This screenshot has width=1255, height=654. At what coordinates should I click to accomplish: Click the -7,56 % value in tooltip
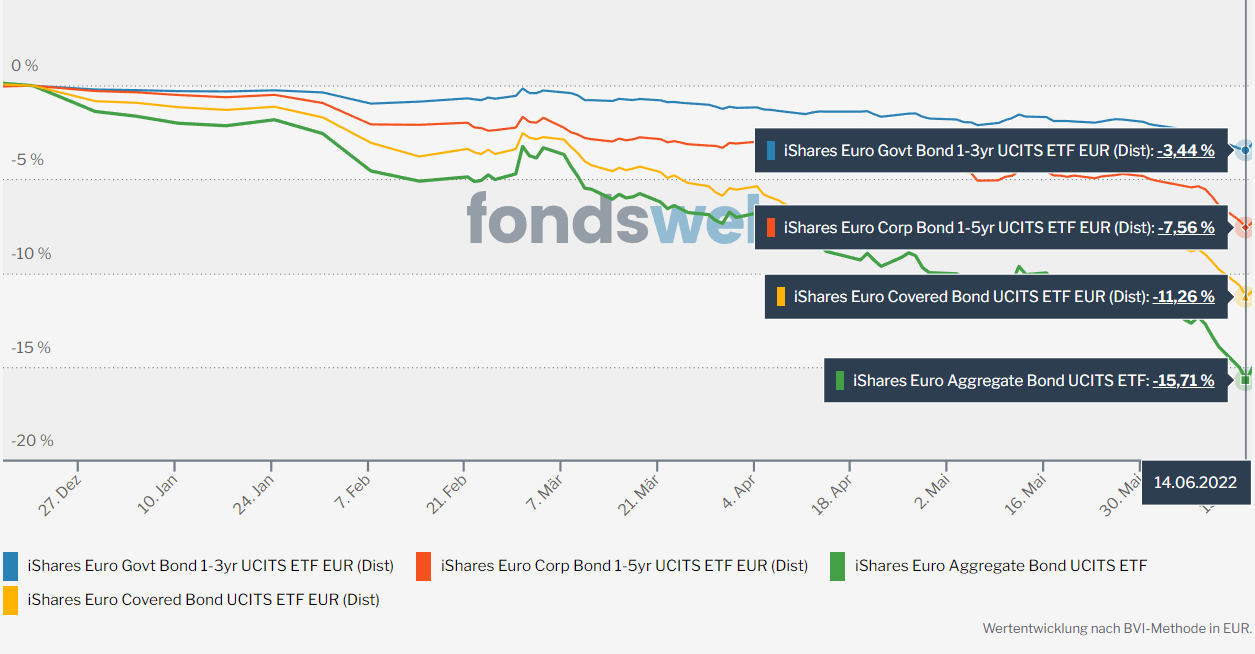pos(1185,228)
